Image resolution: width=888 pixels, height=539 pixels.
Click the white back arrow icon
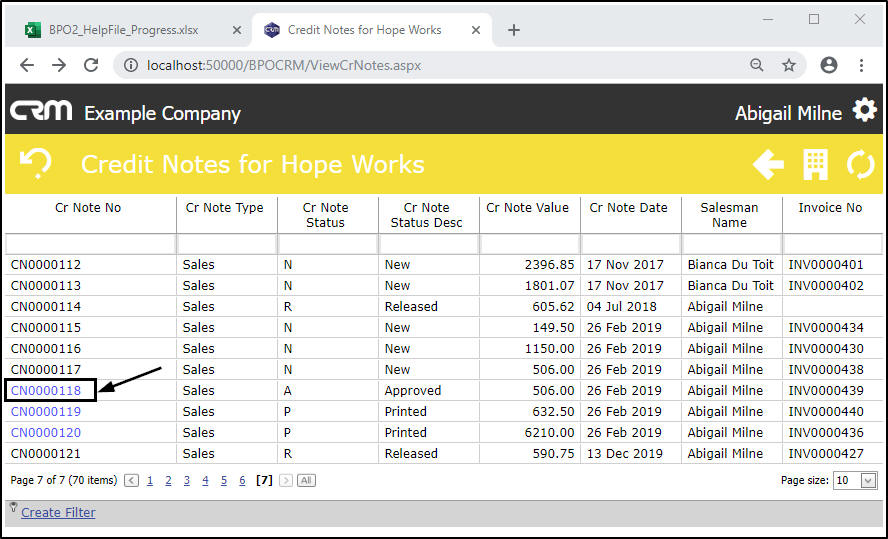tap(768, 165)
